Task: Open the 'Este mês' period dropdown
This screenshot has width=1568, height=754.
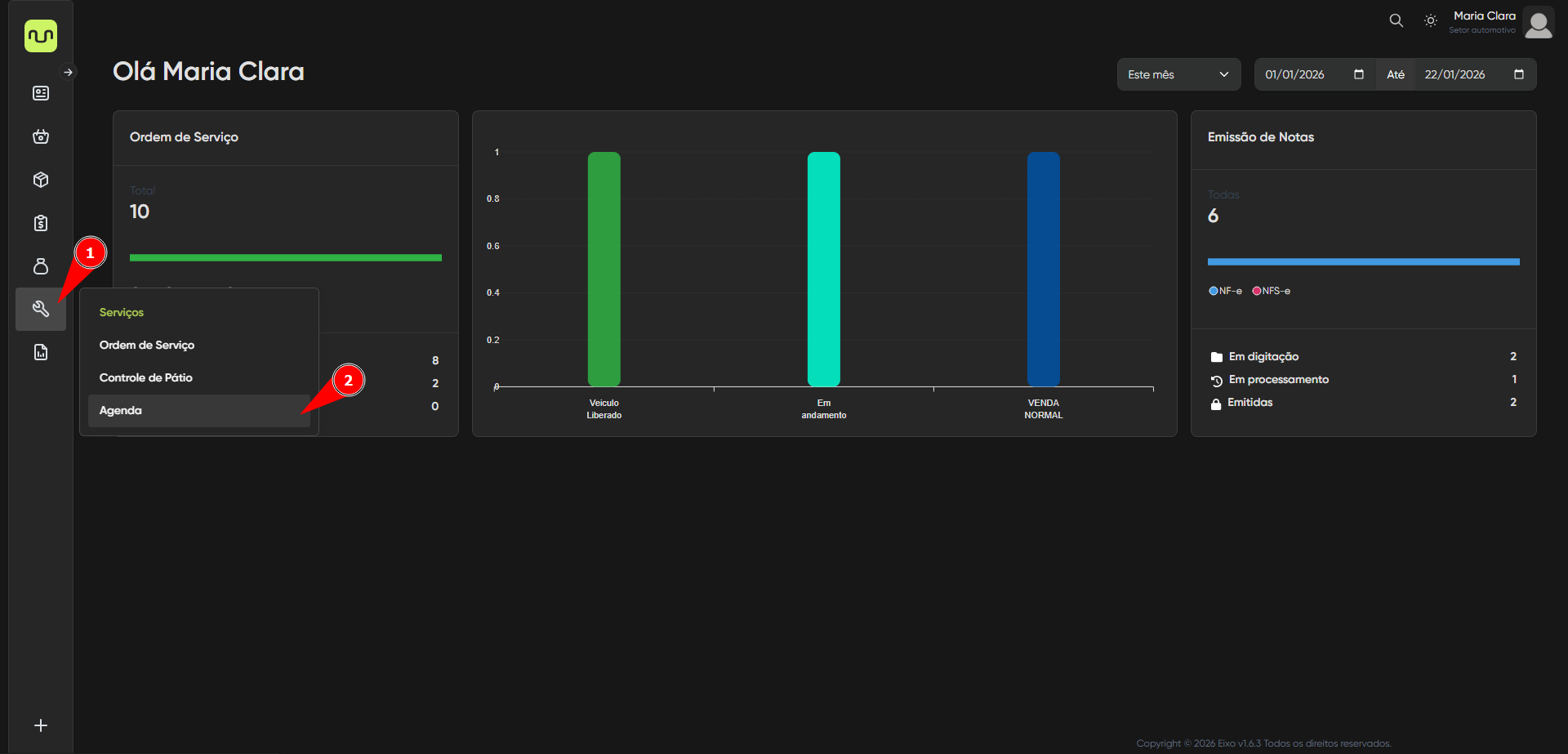Action: coord(1178,74)
